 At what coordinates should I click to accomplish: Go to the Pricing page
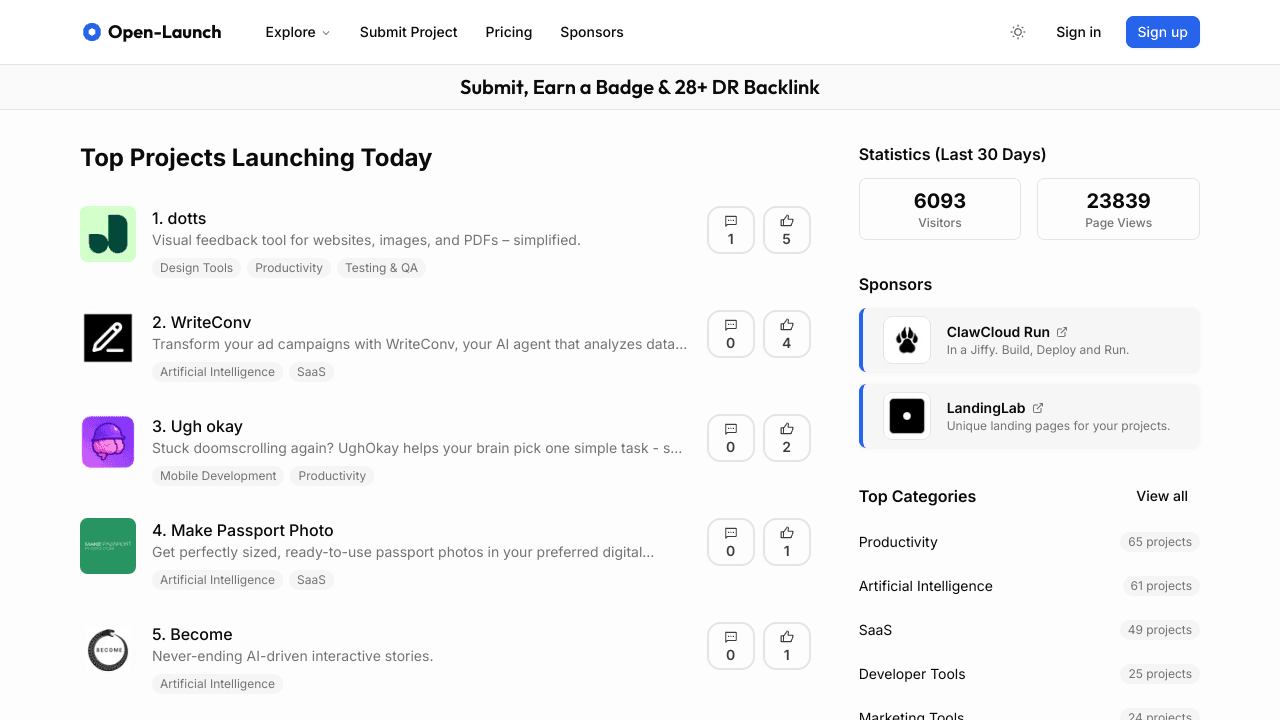pos(509,32)
